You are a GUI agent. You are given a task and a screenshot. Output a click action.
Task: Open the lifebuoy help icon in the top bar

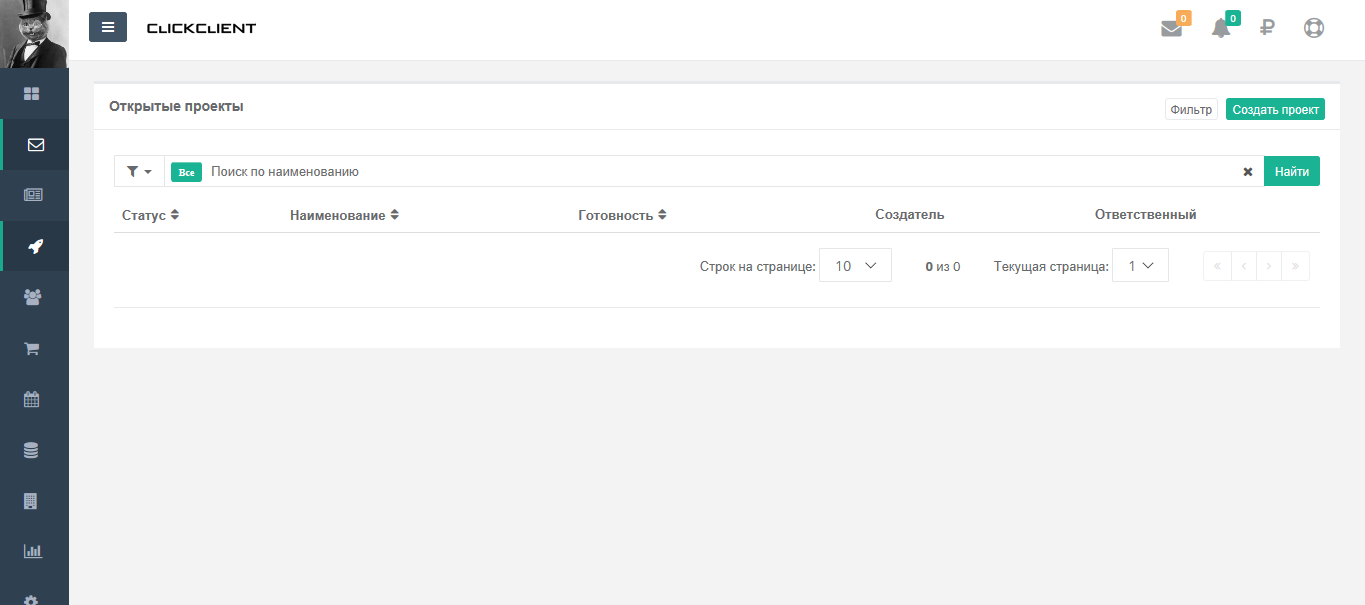(1314, 28)
